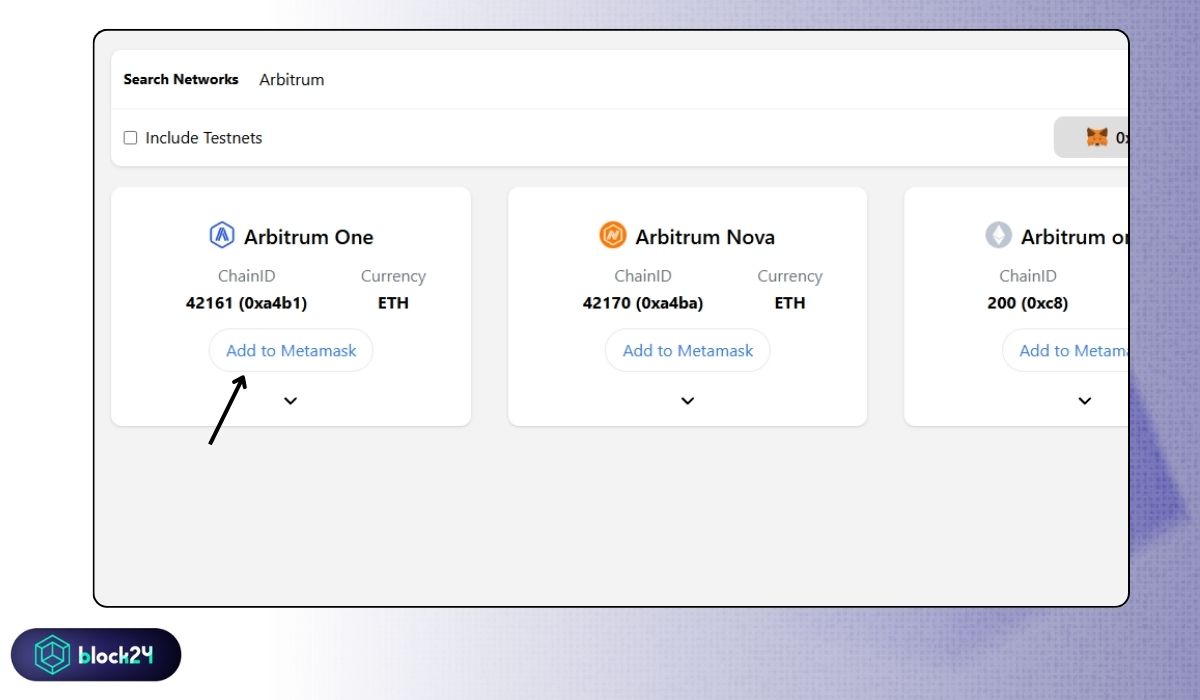
Task: Click the ETH currency on Arbitrum Nova
Action: pos(790,303)
